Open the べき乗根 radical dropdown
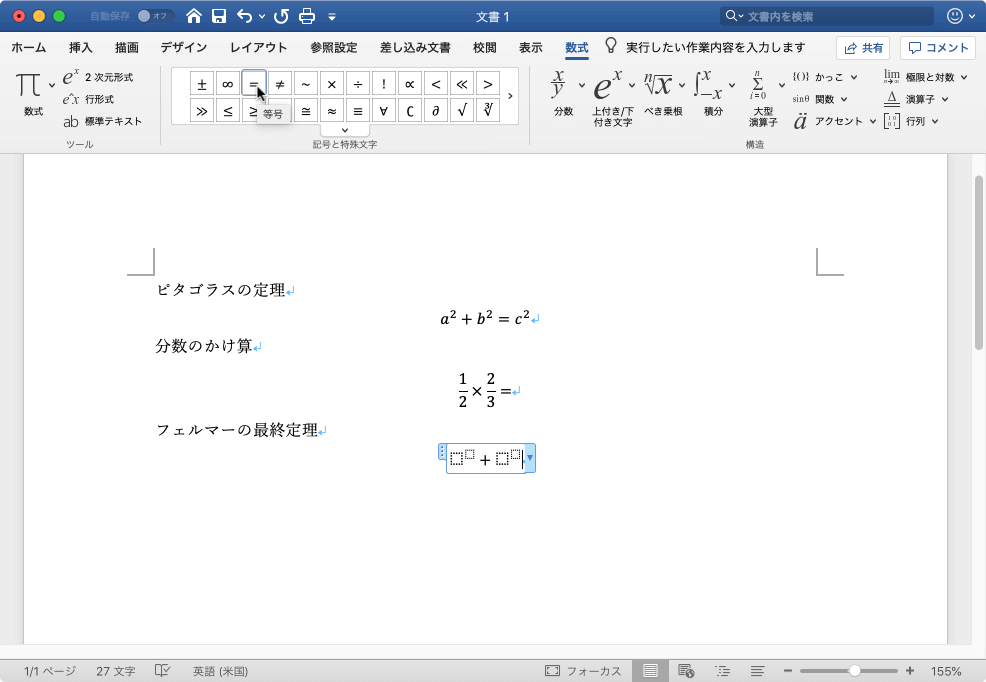The image size is (986, 682). click(x=682, y=84)
